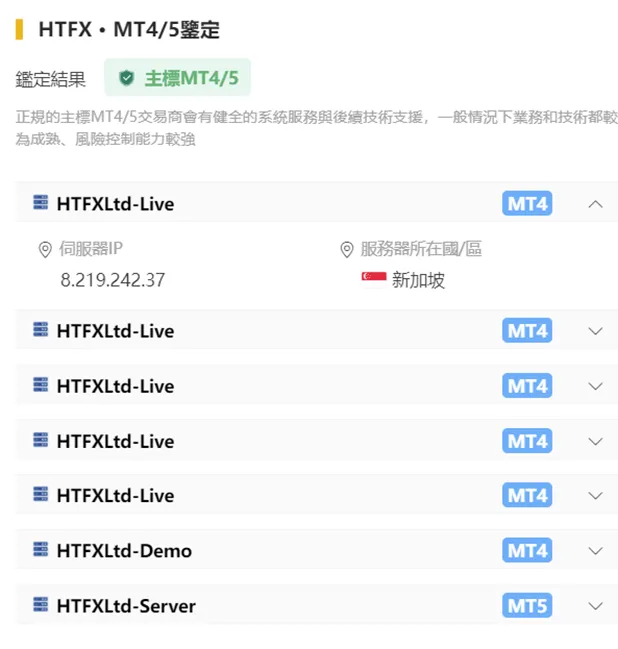
Task: Click the green shield icon in the result badge
Action: coord(126,78)
